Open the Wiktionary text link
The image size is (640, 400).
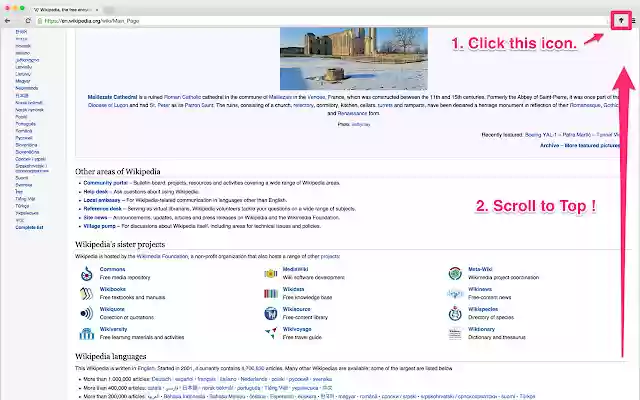tap(481, 329)
